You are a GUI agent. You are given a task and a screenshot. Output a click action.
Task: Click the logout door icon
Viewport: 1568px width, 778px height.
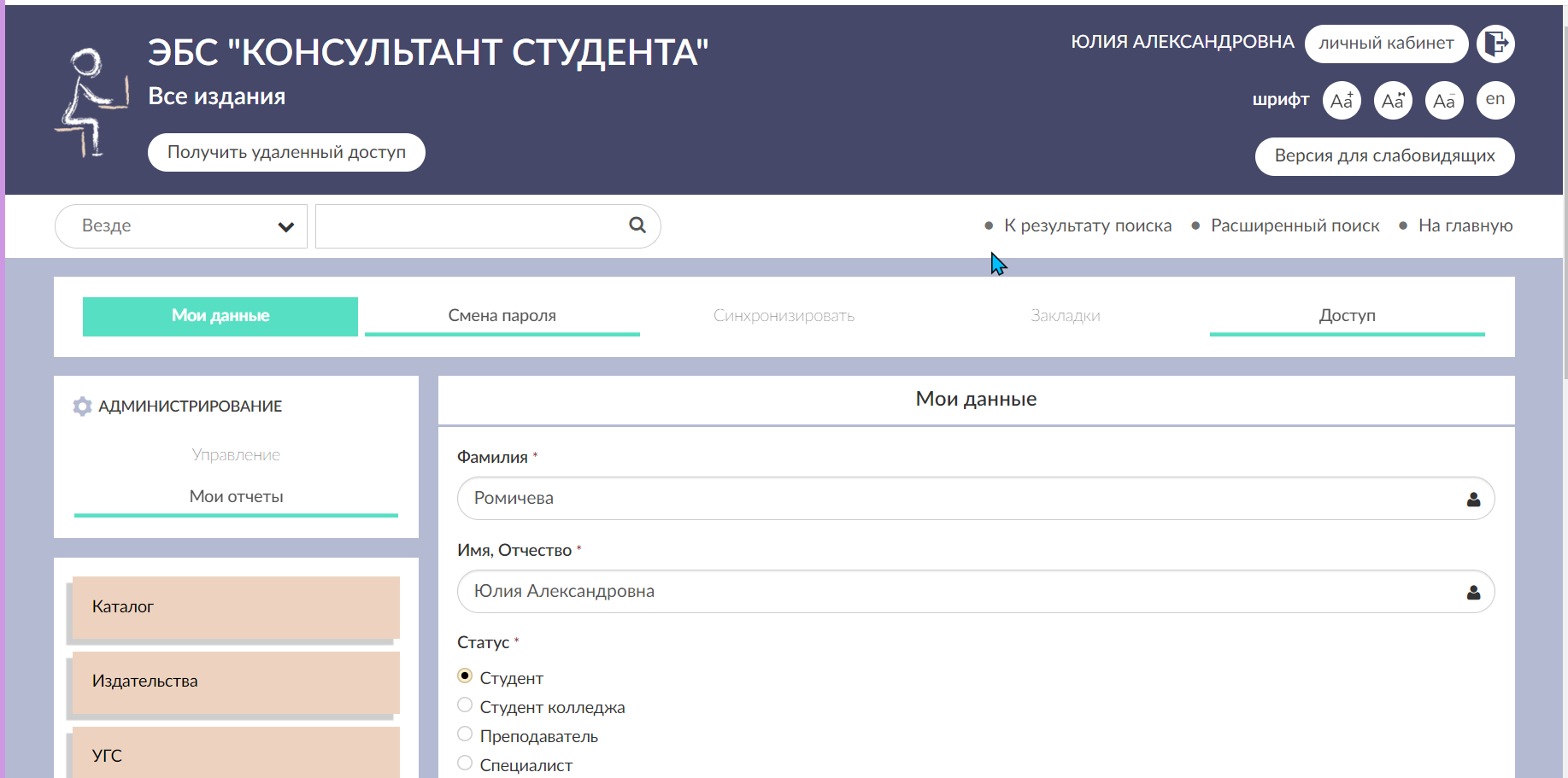tap(1495, 44)
